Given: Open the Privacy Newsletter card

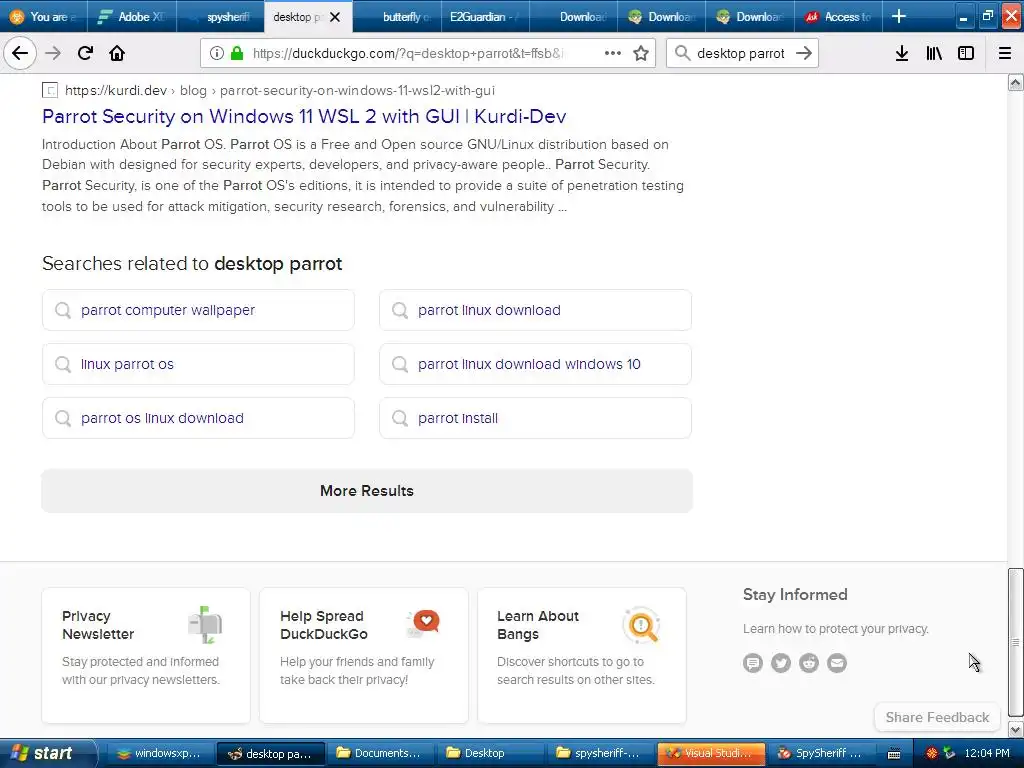Looking at the screenshot, I should point(146,655).
